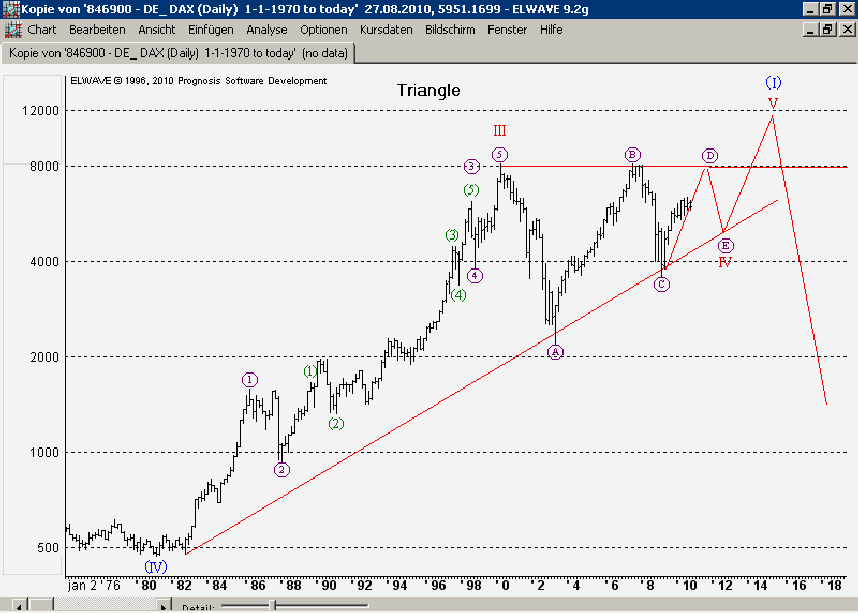
Task: Open the Optionen menu
Action: tap(323, 30)
